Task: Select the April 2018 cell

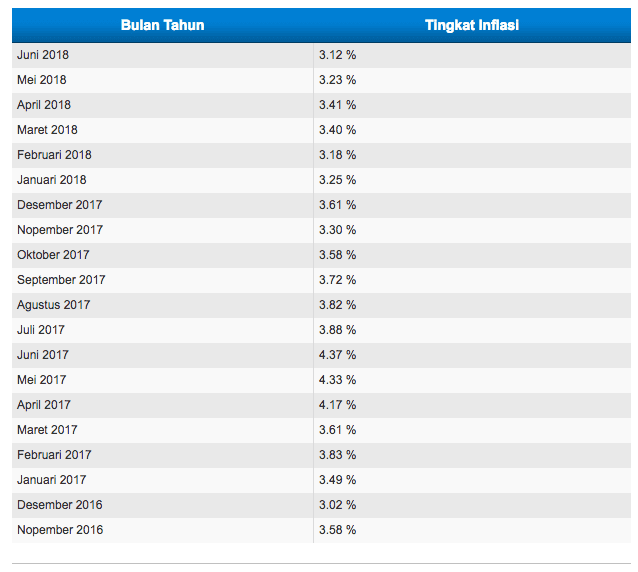Action: pyautogui.click(x=44, y=105)
